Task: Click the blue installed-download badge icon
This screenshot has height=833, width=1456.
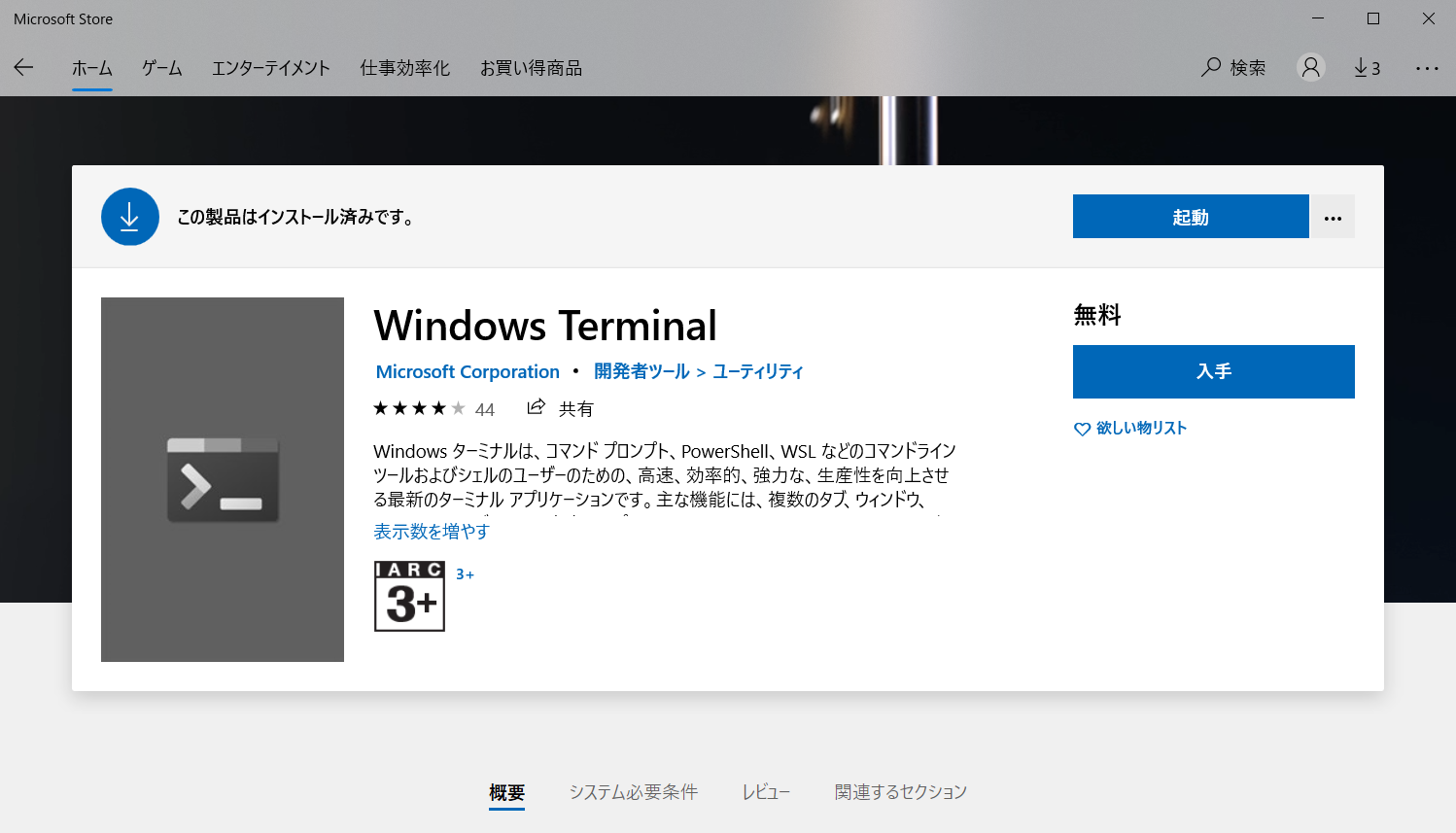Action: (x=129, y=216)
